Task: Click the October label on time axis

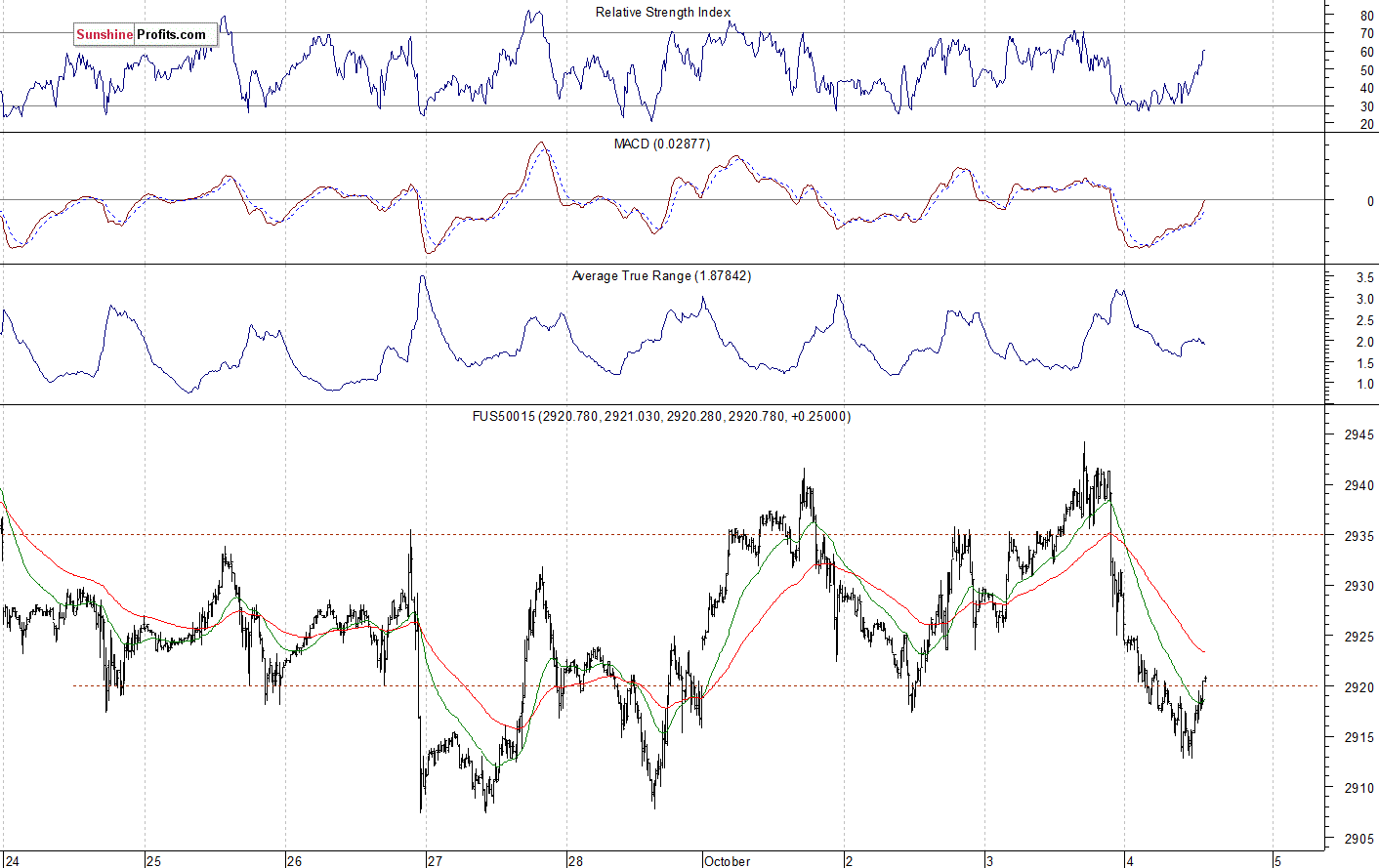Action: coord(728,861)
